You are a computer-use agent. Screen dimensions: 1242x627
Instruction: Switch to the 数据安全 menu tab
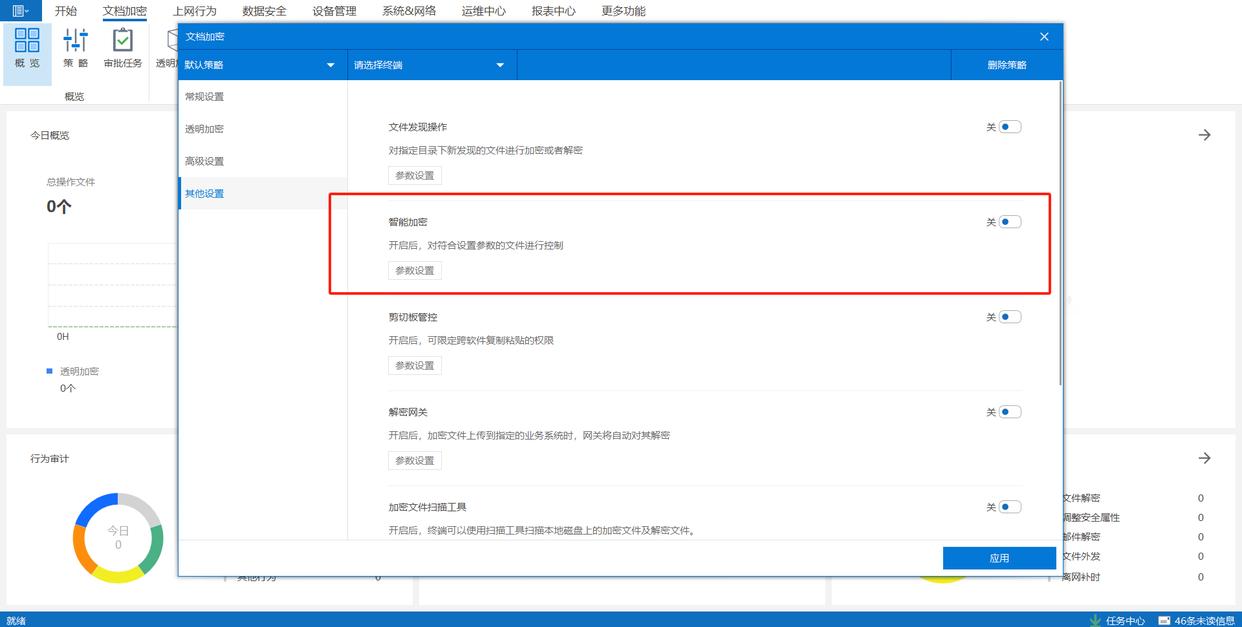coord(264,11)
